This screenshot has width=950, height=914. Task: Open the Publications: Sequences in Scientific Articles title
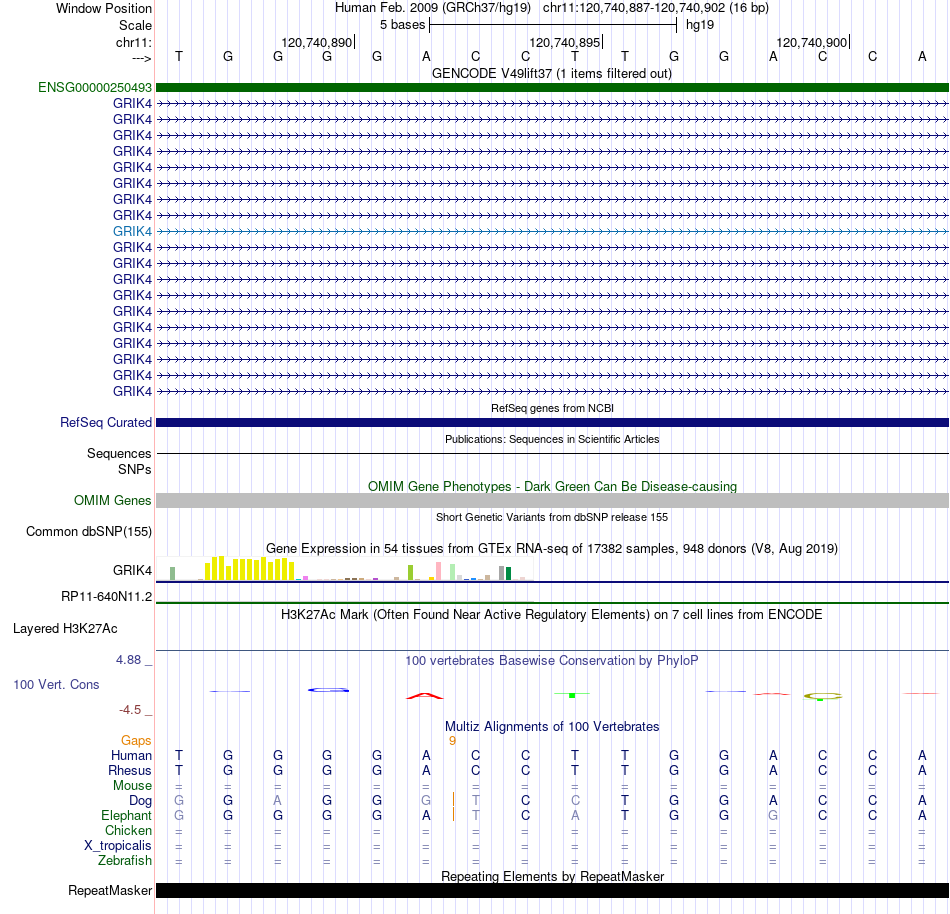(552, 439)
